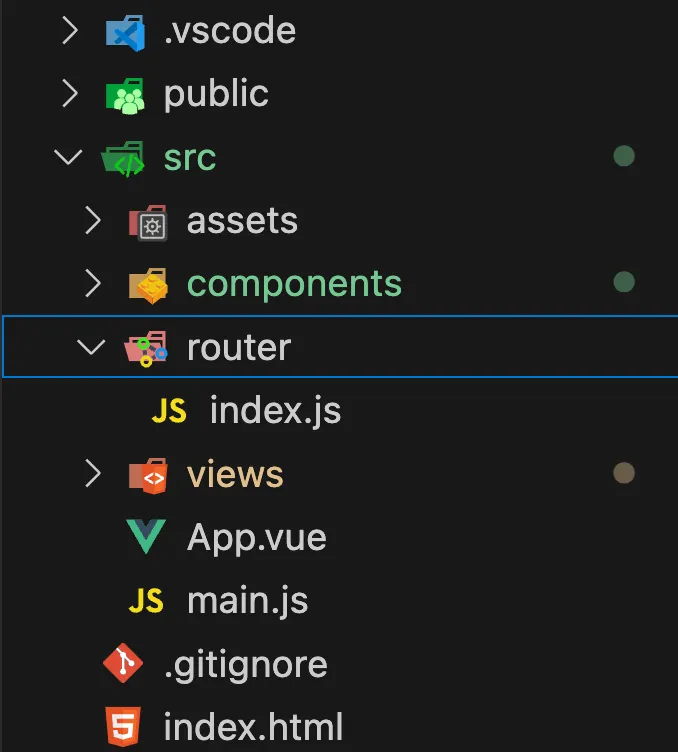The image size is (678, 752).
Task: Click the src folder code icon
Action: (x=126, y=159)
